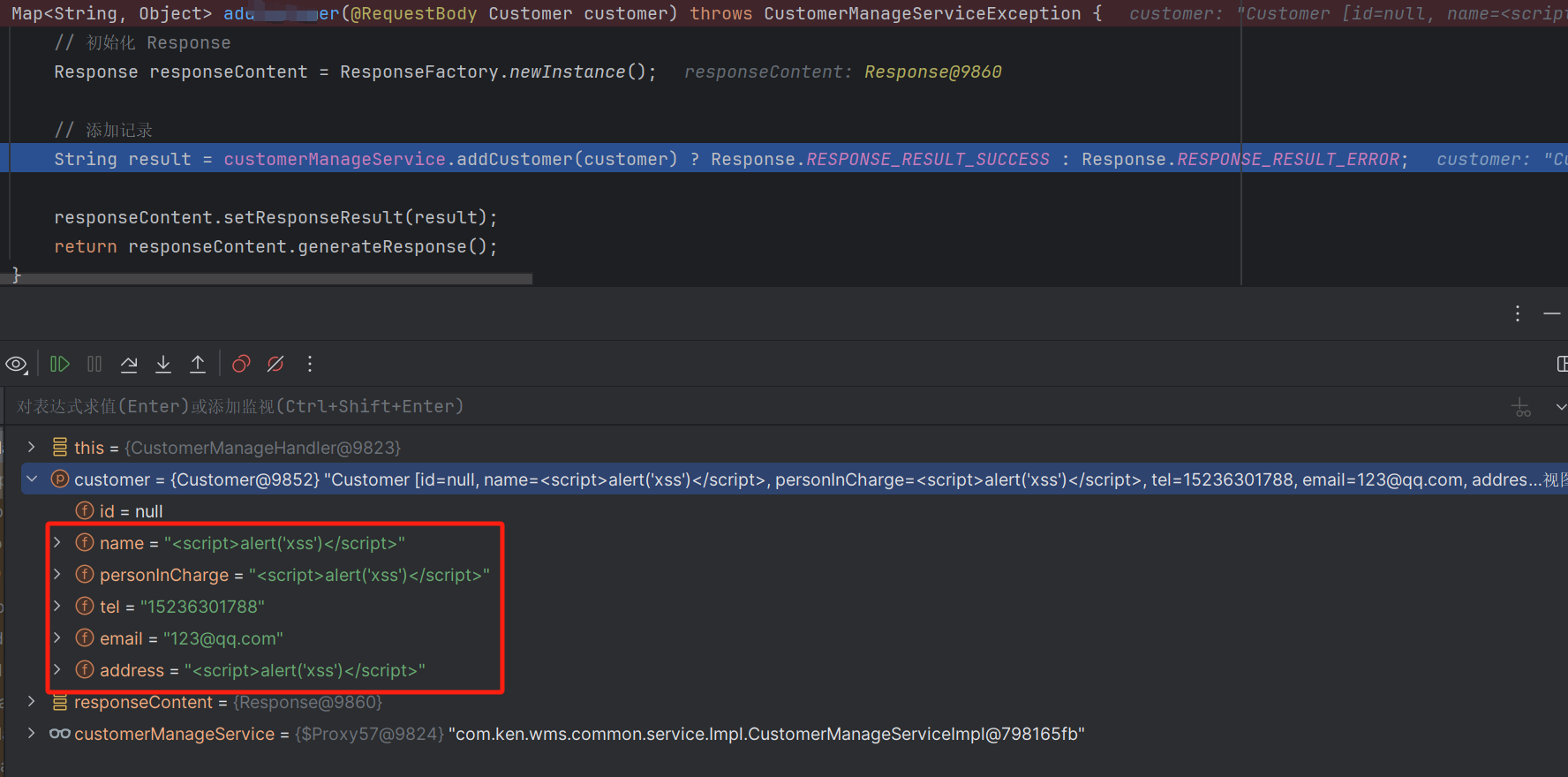Click the show execution point eye icon
Screen dimensions: 1568x777
(17, 364)
